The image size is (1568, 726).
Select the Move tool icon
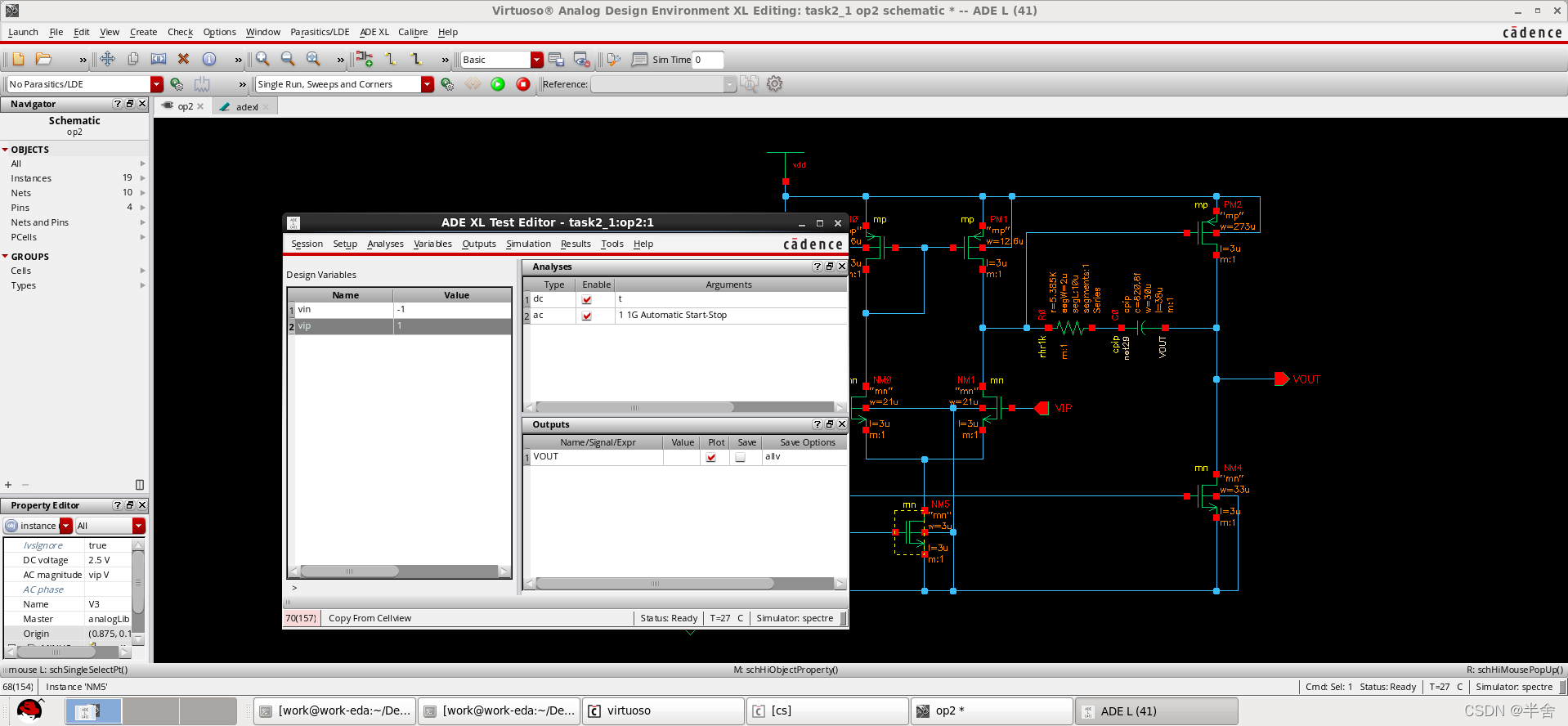(107, 59)
